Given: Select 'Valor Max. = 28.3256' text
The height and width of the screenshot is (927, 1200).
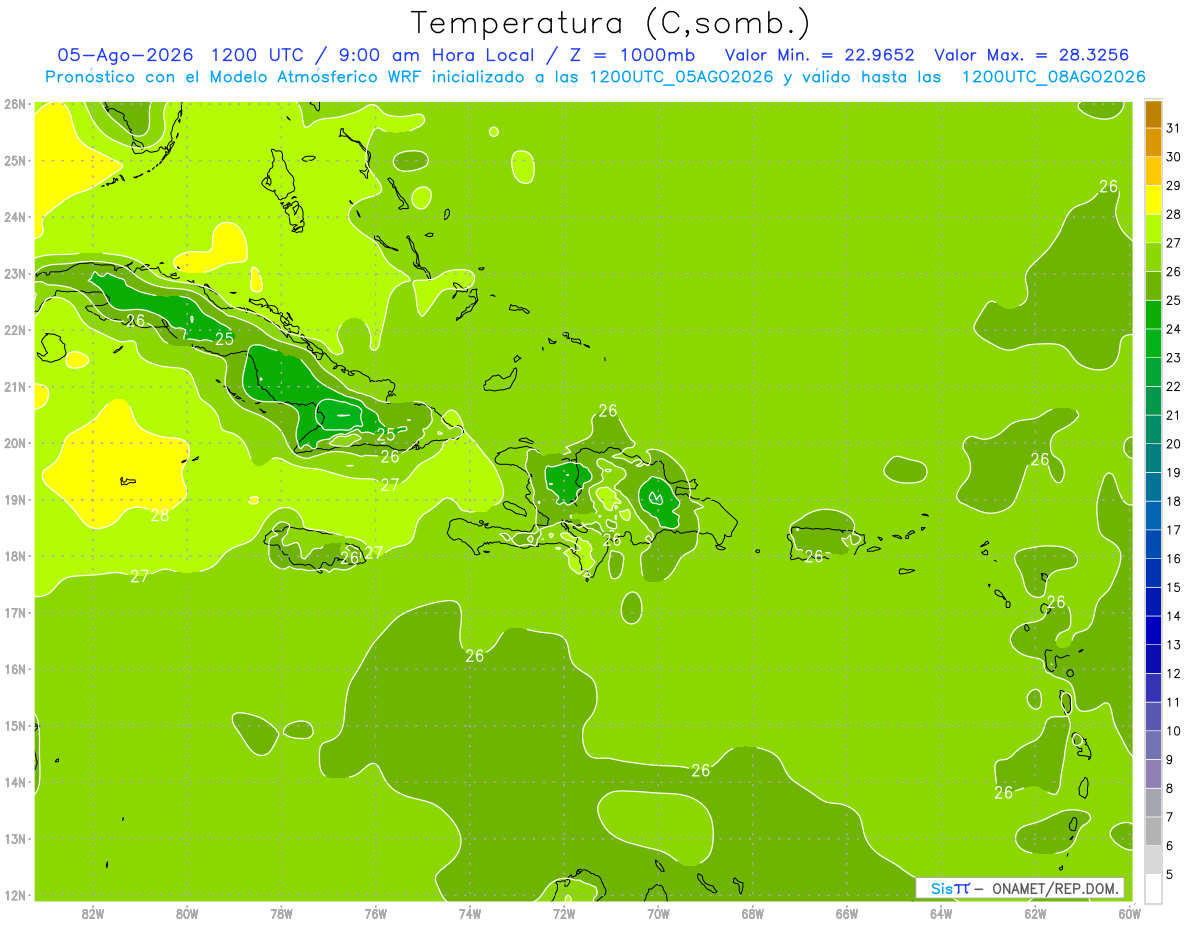Looking at the screenshot, I should [1032, 55].
